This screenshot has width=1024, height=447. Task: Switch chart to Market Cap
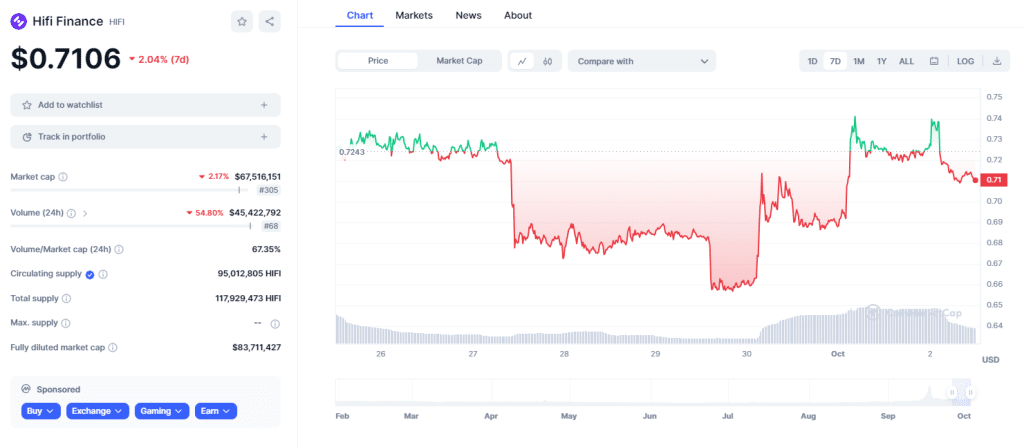click(x=459, y=61)
